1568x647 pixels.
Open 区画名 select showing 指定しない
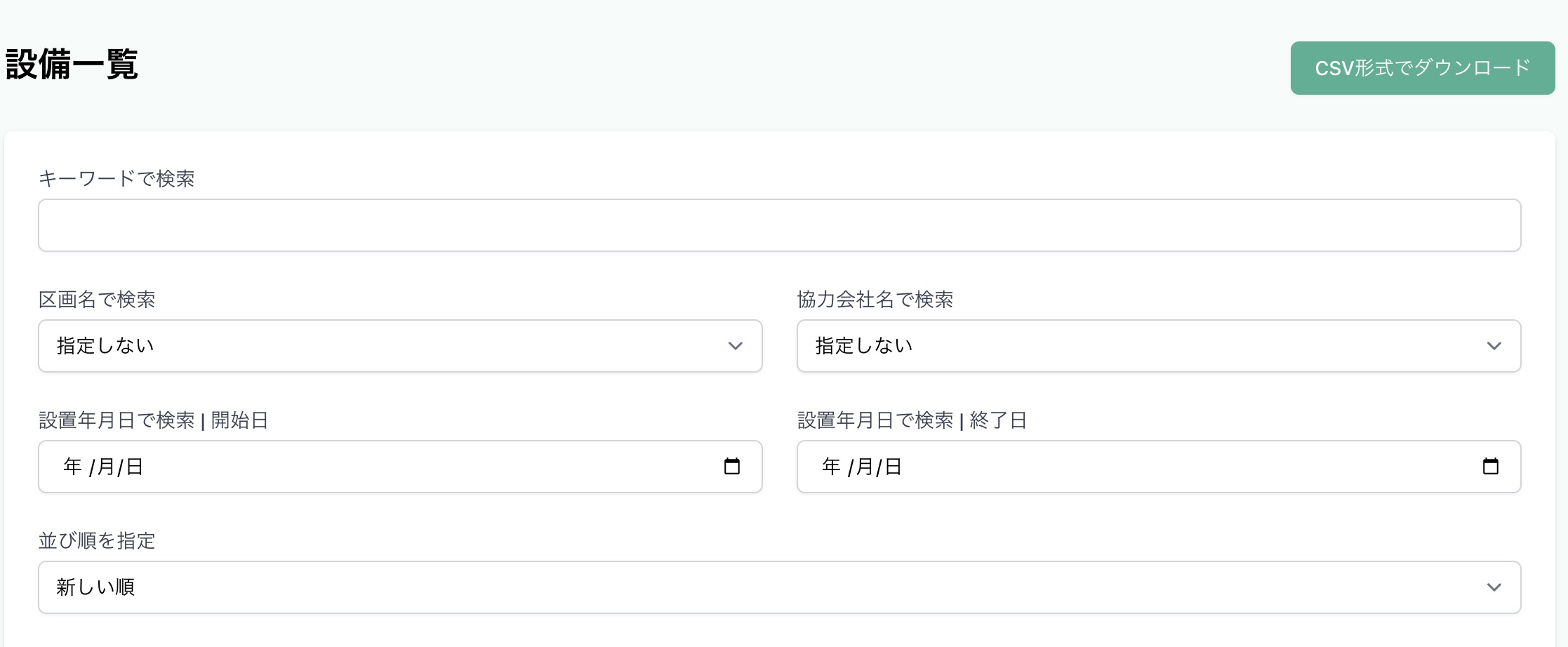pos(400,346)
